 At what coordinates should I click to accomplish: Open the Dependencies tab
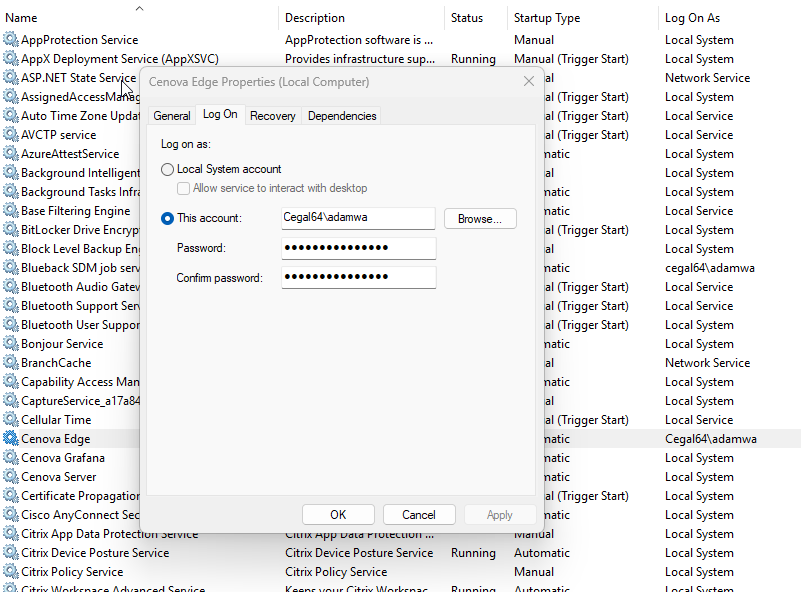coord(341,115)
